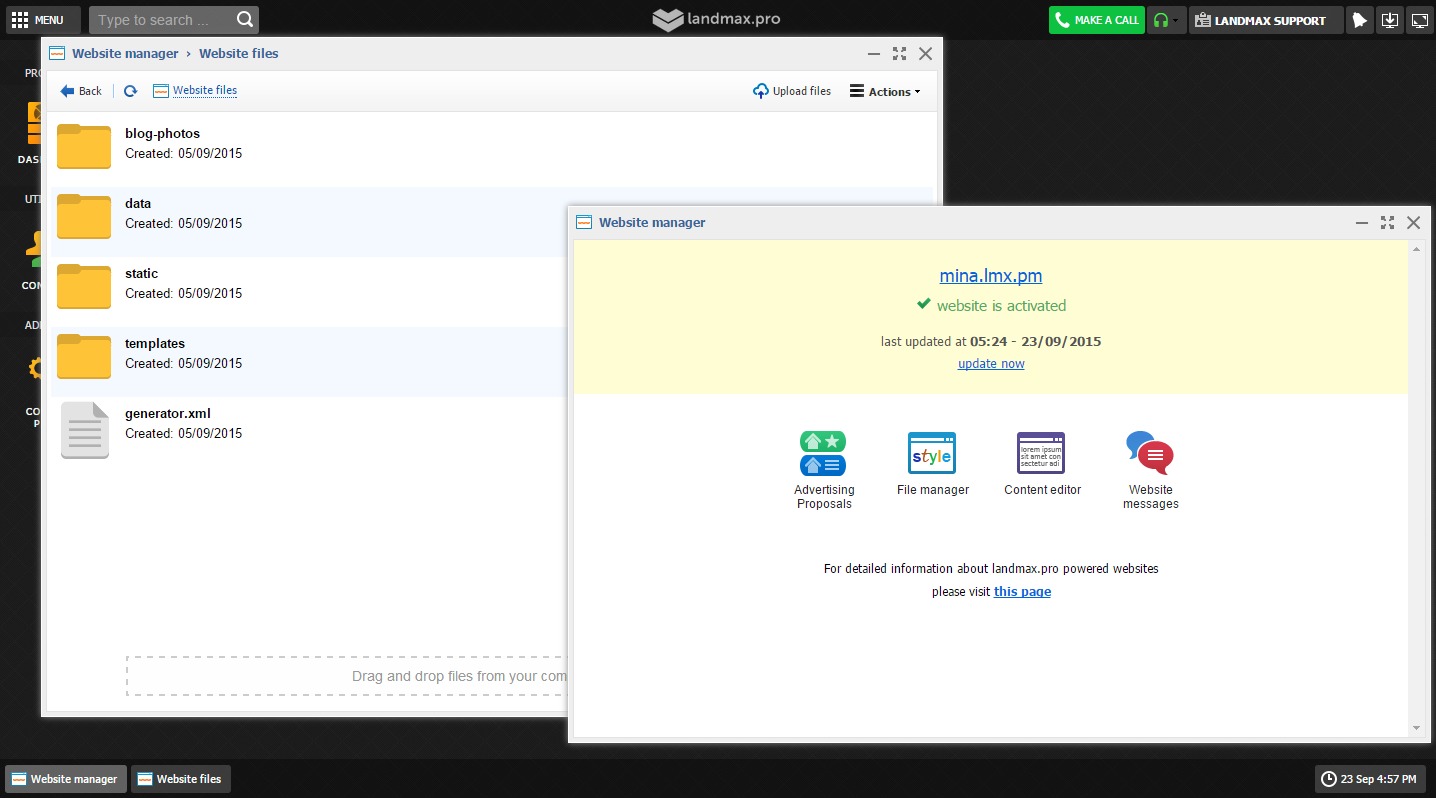Switch to Website manager taskbar tab
The image size is (1436, 798).
click(x=65, y=779)
